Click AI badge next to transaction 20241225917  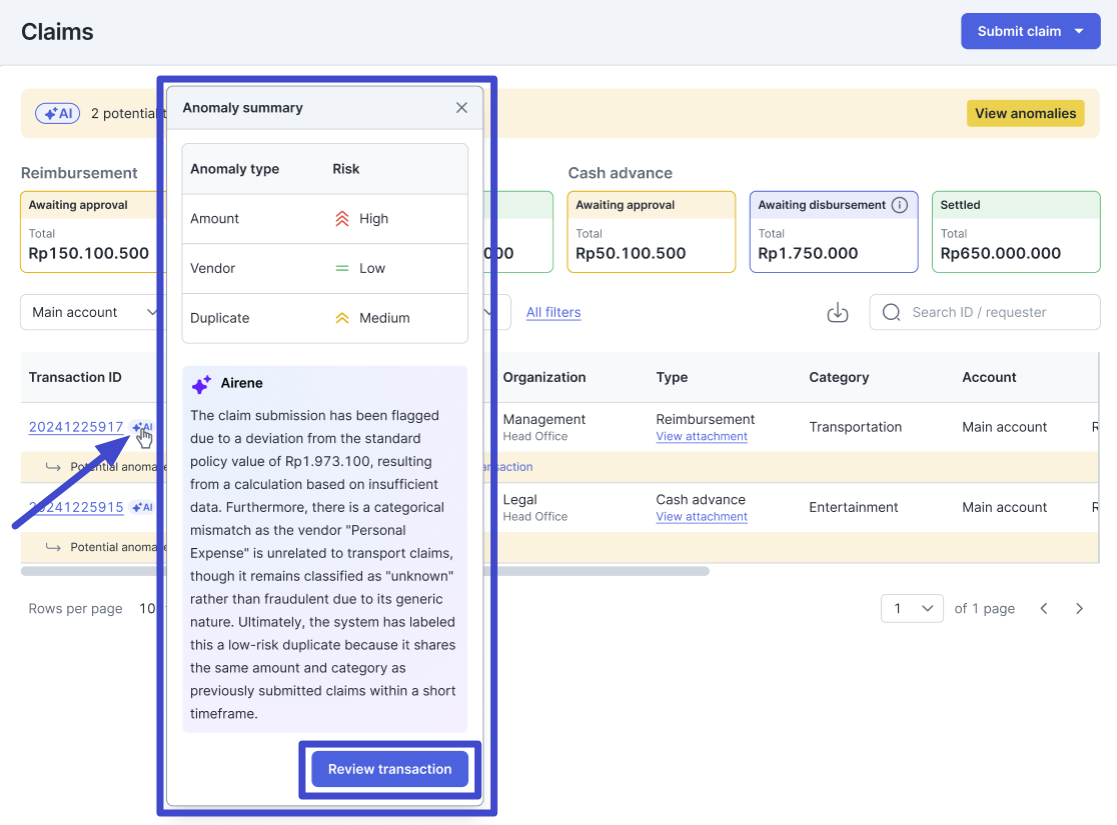coord(142,427)
